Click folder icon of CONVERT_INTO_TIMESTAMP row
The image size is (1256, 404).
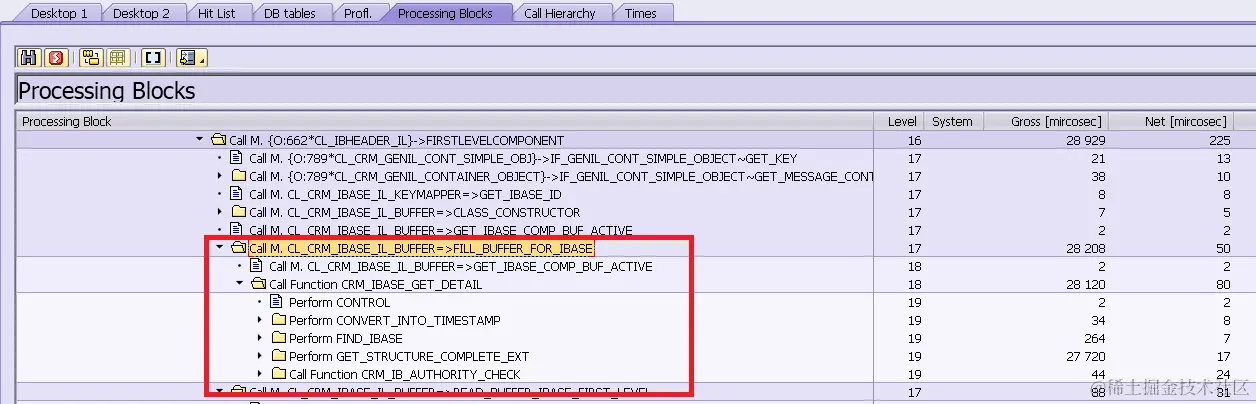(278, 320)
